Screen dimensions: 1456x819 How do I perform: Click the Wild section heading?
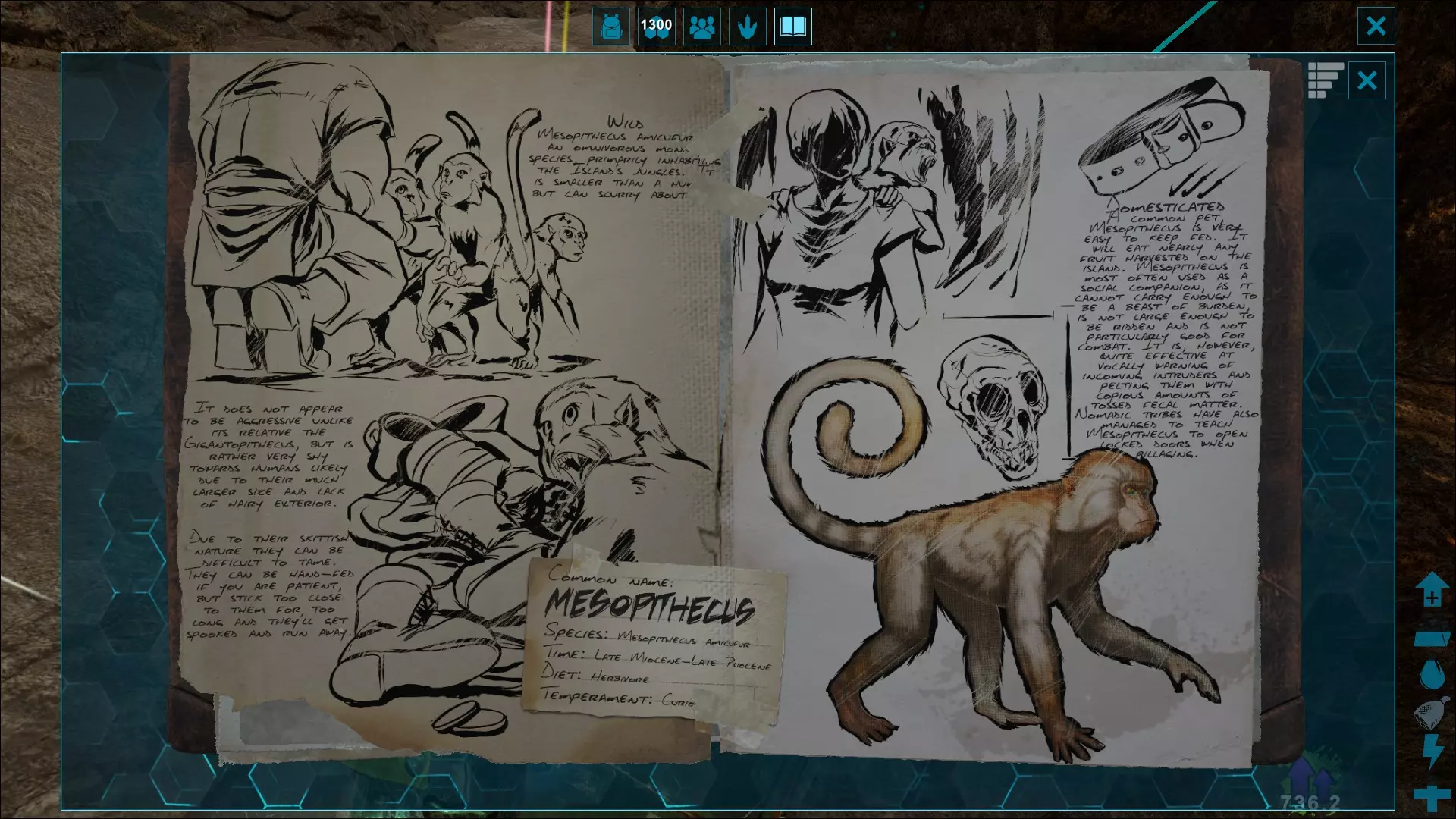pyautogui.click(x=626, y=122)
